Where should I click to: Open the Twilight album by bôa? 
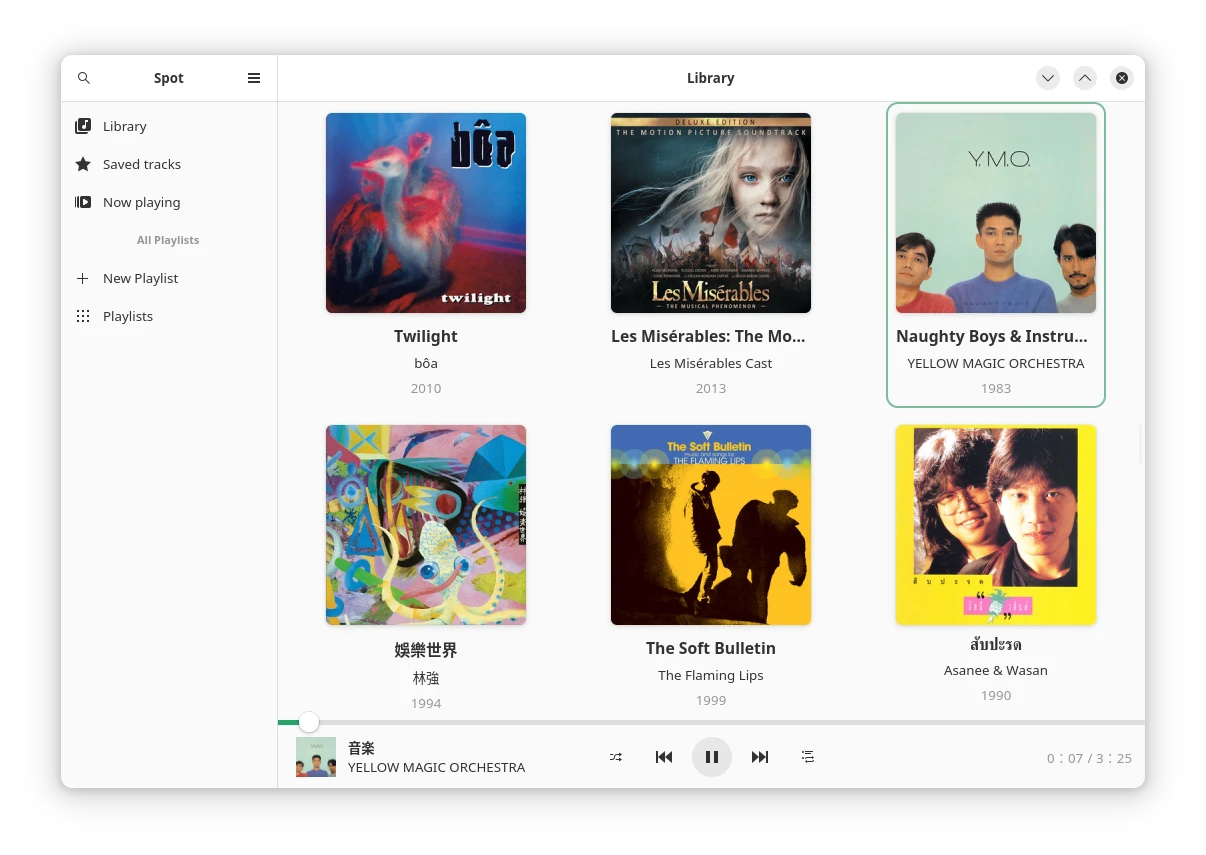tap(426, 213)
